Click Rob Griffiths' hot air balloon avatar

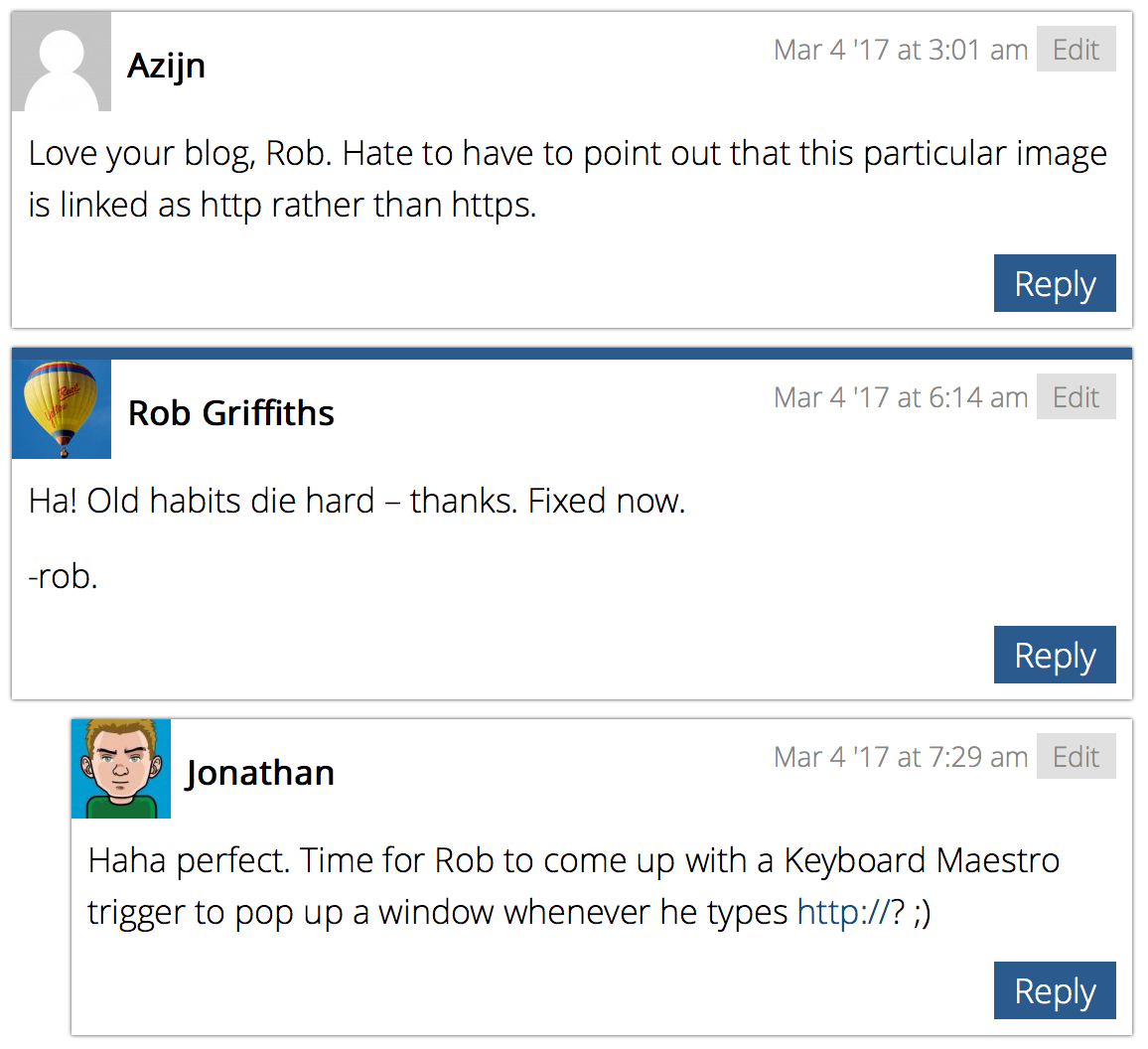[62, 408]
